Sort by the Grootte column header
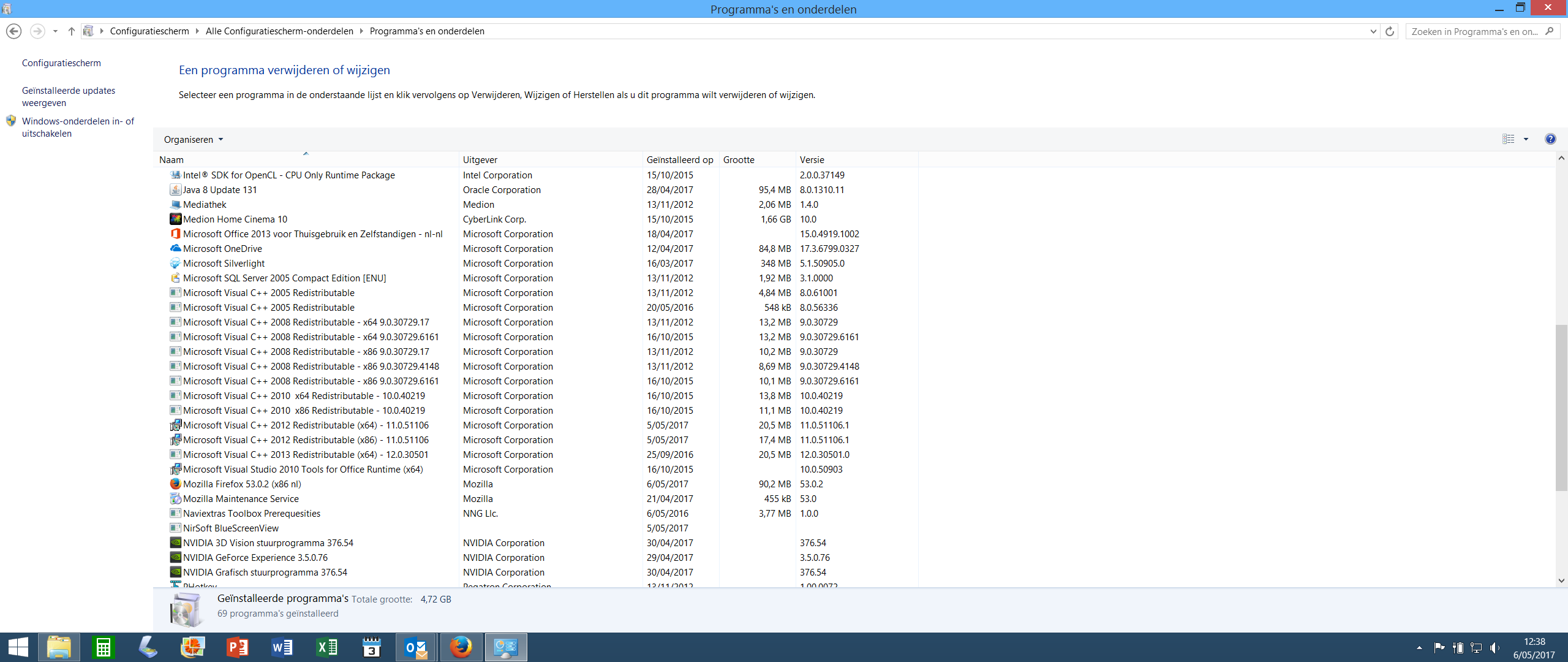The image size is (1568, 662). (x=739, y=160)
